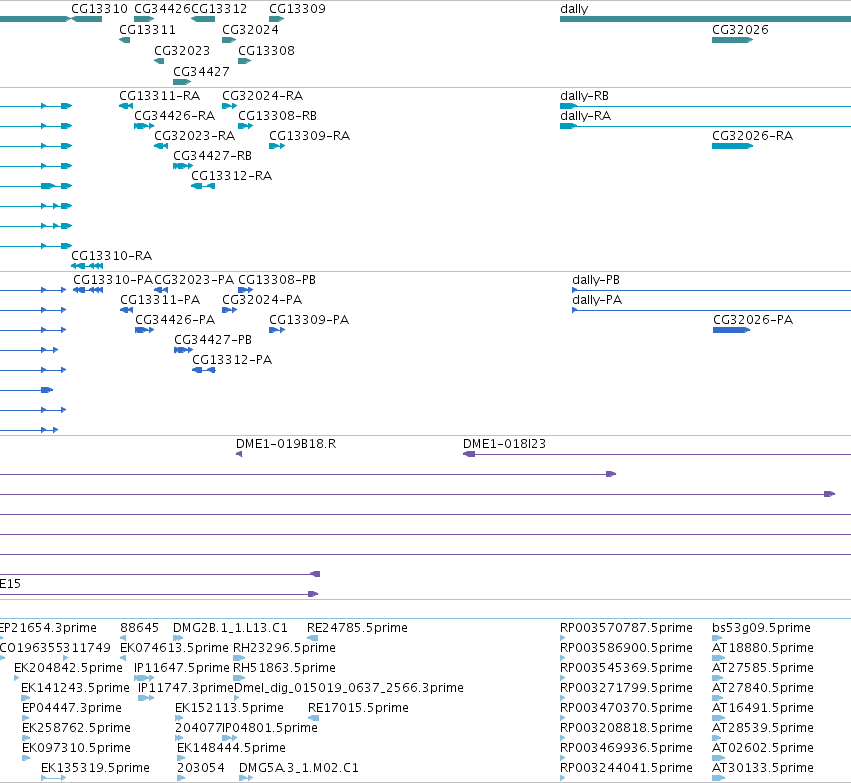This screenshot has width=851, height=783.
Task: Click EST bs53g09.5prime
Action: tap(761, 628)
